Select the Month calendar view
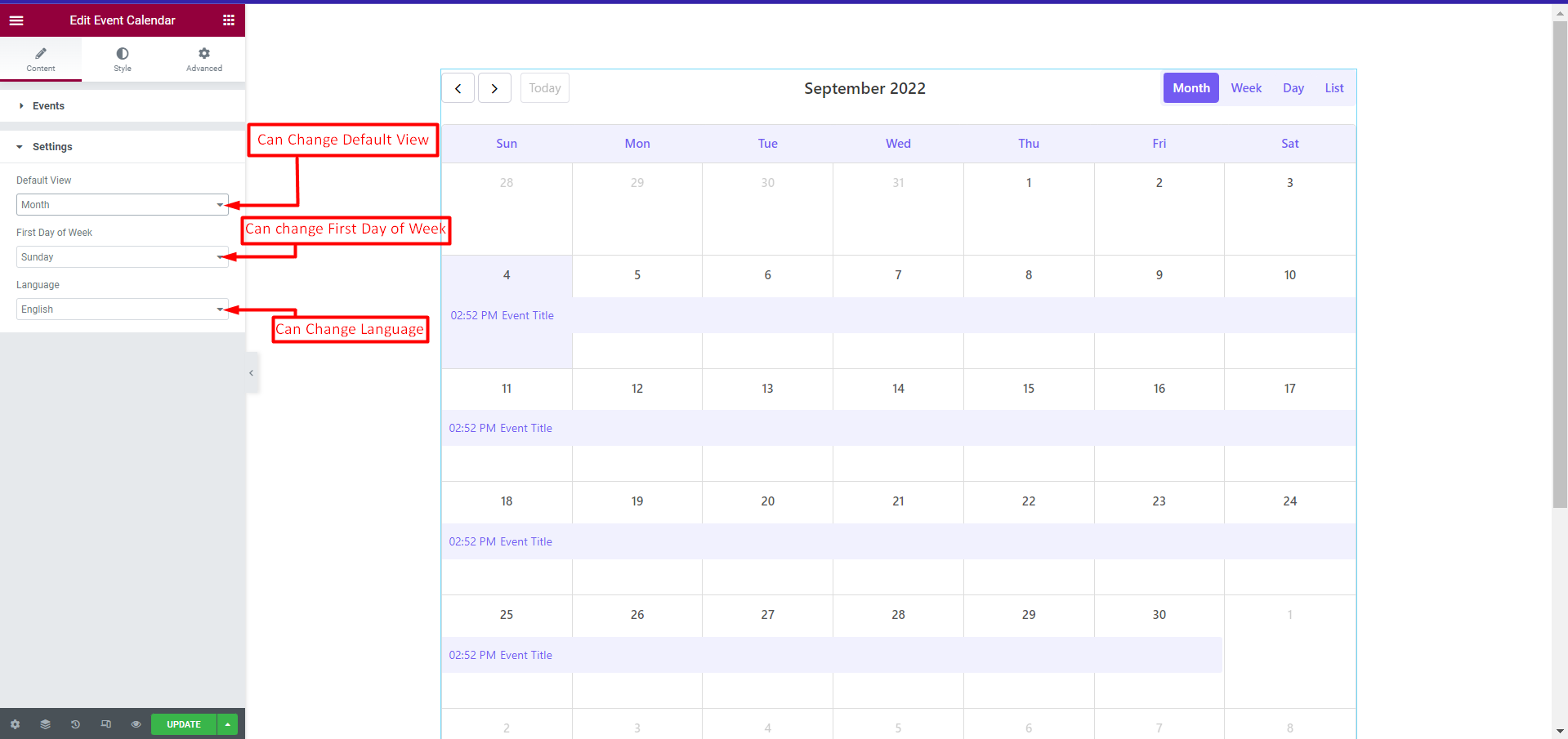Screen dimensions: 1568x739 click(x=1191, y=88)
